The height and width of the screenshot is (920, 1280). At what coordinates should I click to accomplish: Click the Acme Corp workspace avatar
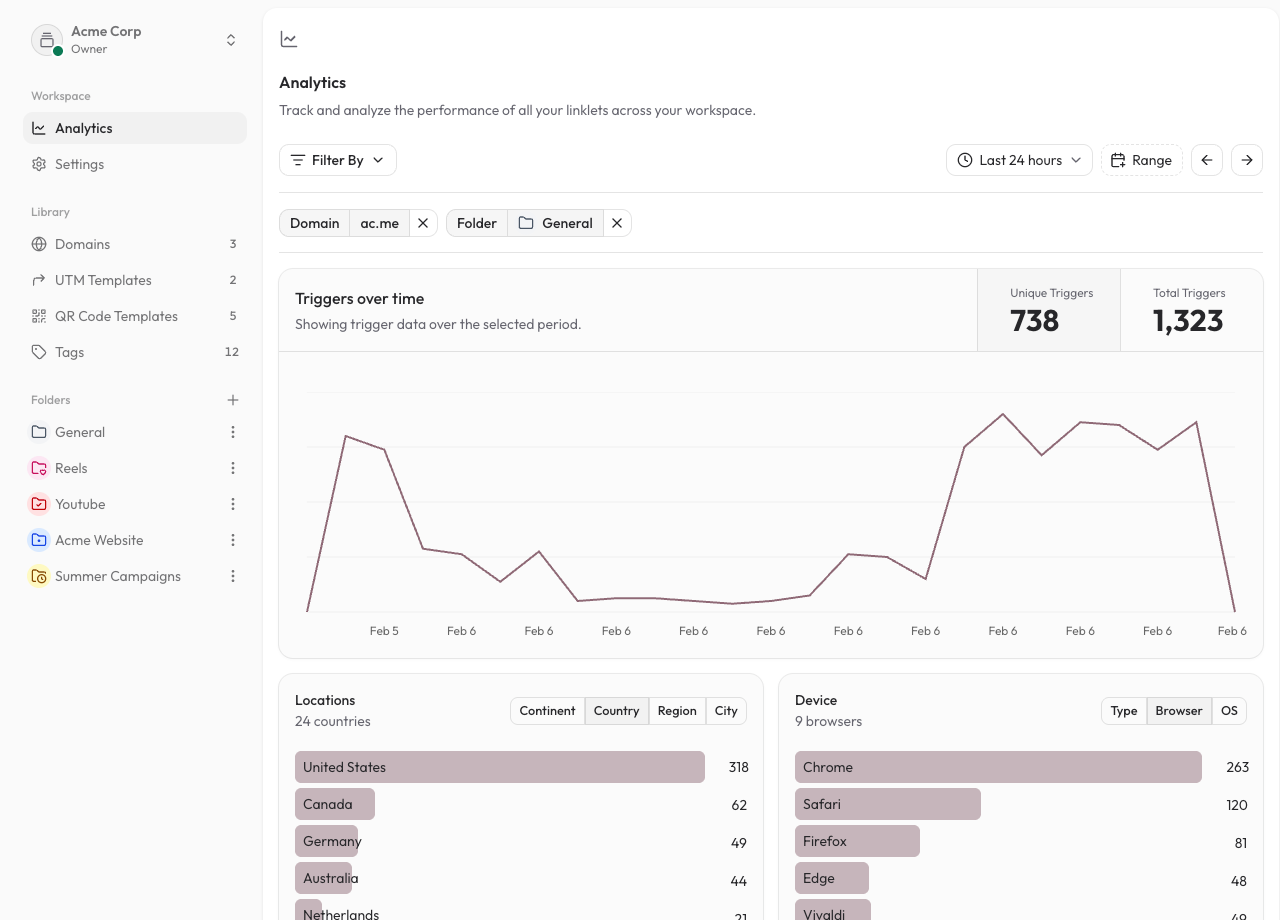(x=47, y=39)
